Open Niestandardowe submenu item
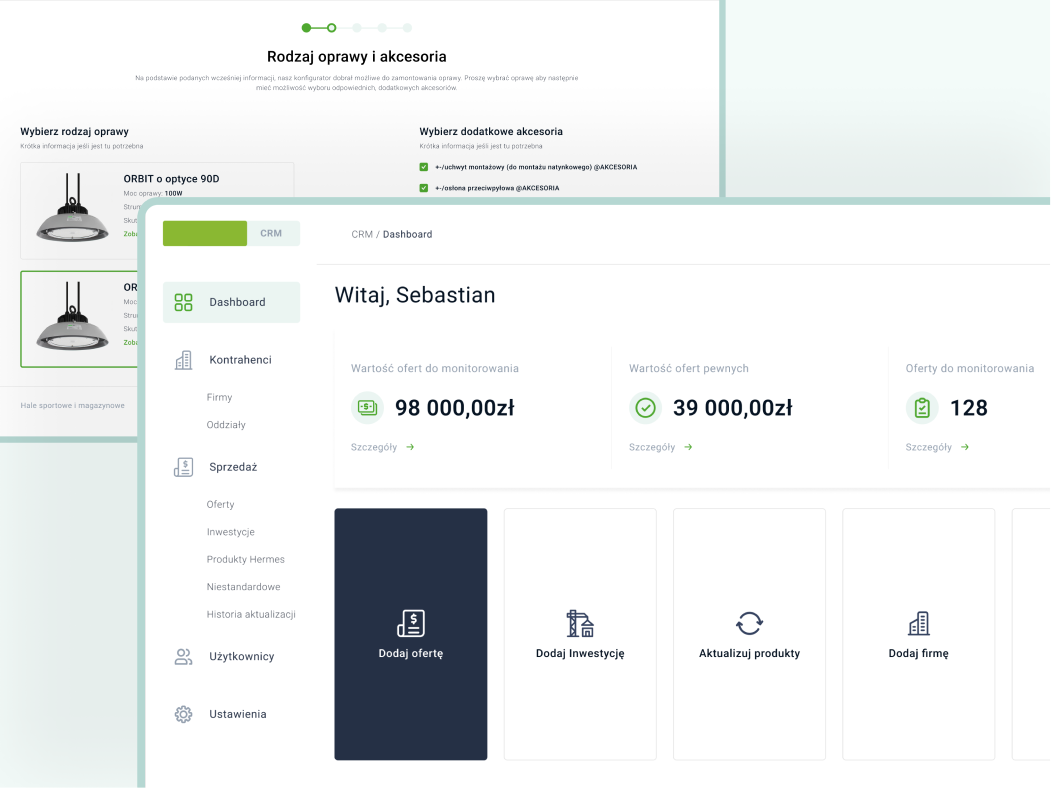 click(243, 587)
